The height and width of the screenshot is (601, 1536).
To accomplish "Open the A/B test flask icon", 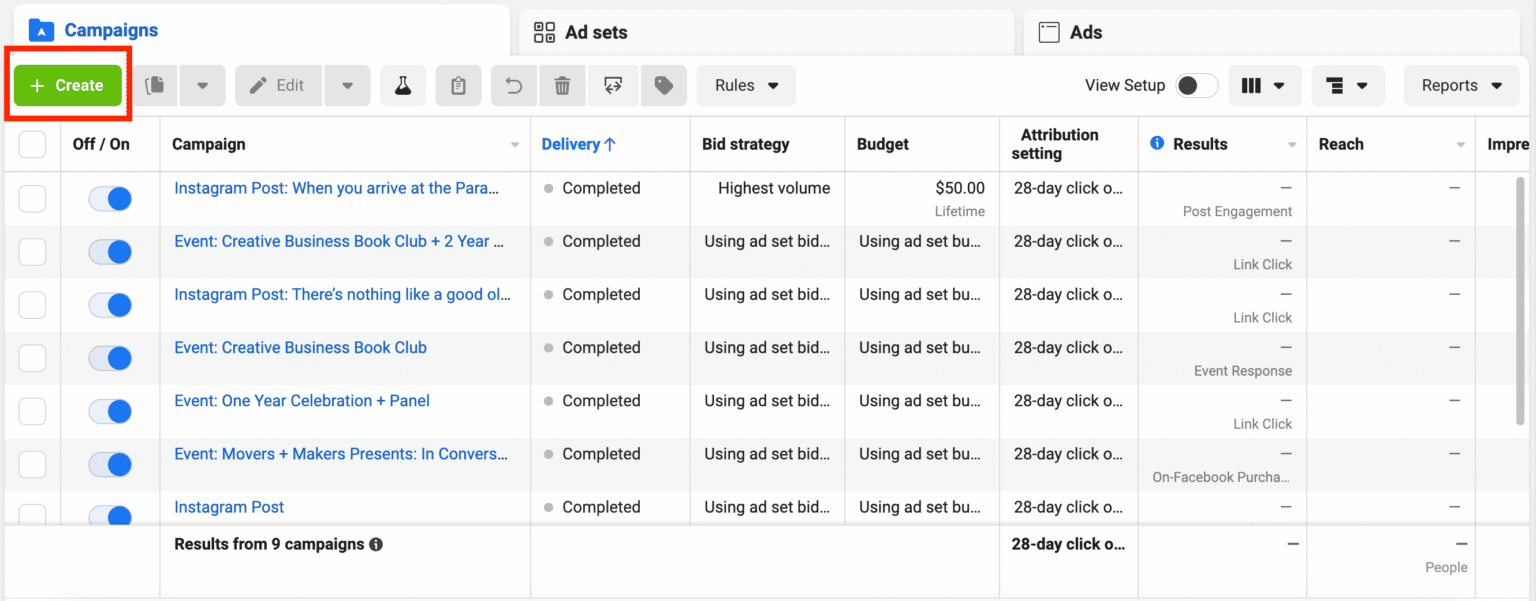I will pos(403,85).
